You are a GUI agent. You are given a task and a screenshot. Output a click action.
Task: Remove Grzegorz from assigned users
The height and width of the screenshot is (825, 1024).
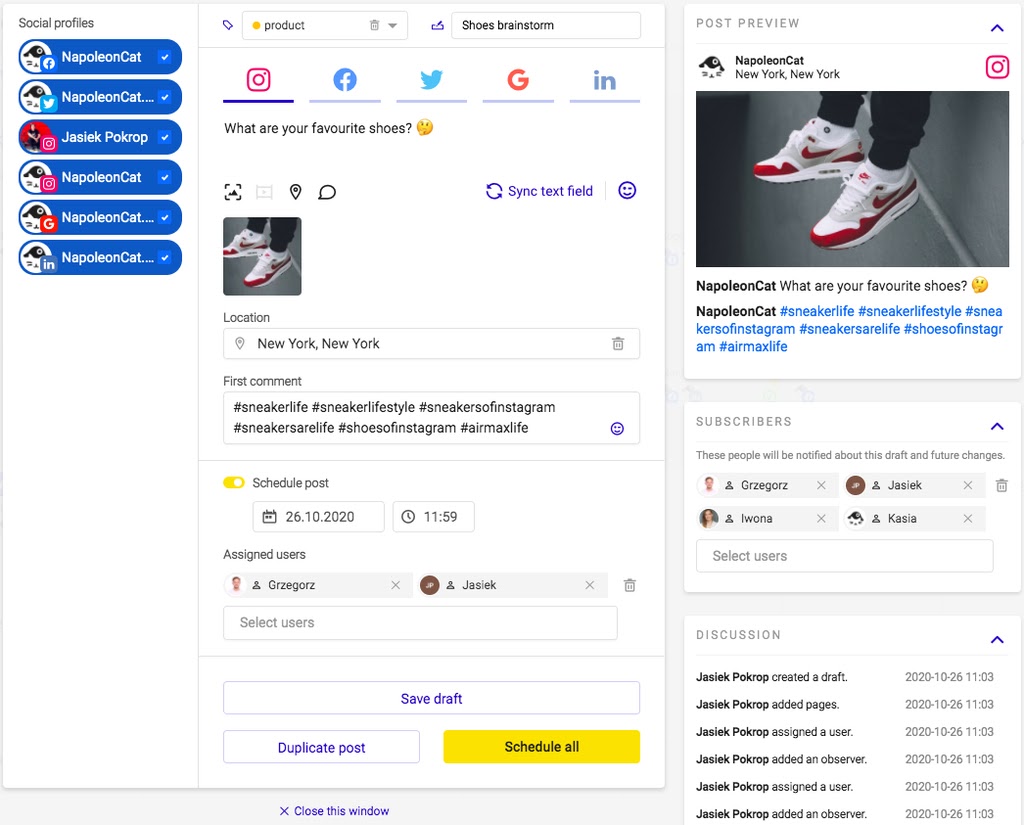(395, 585)
